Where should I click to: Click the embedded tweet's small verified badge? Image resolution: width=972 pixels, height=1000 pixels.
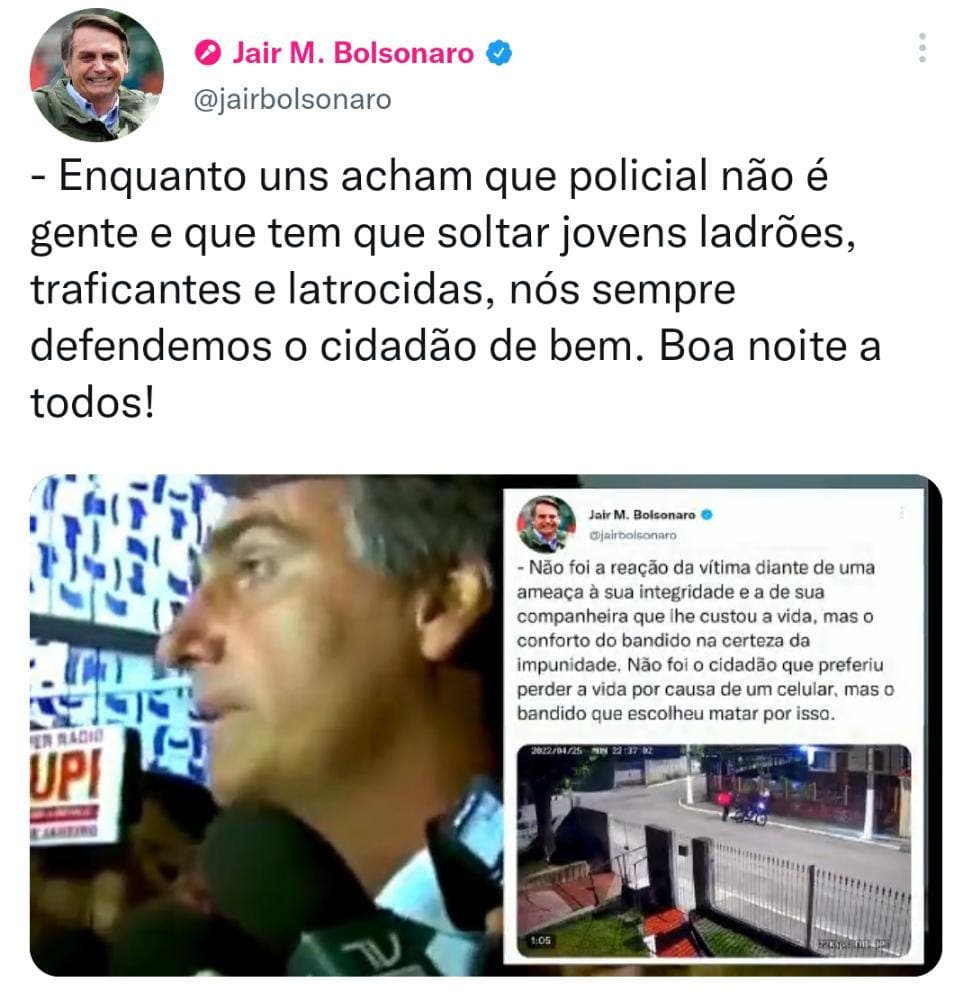pos(707,515)
